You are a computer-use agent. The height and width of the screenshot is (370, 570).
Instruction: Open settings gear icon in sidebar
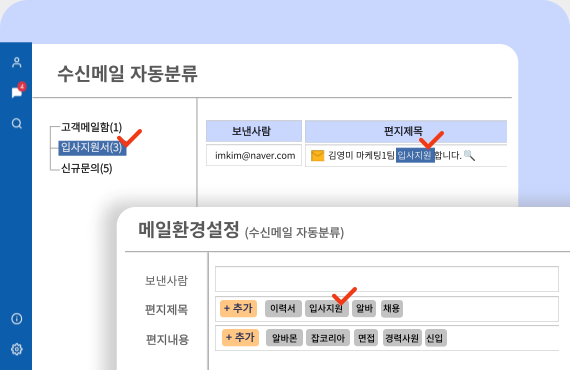point(17,349)
